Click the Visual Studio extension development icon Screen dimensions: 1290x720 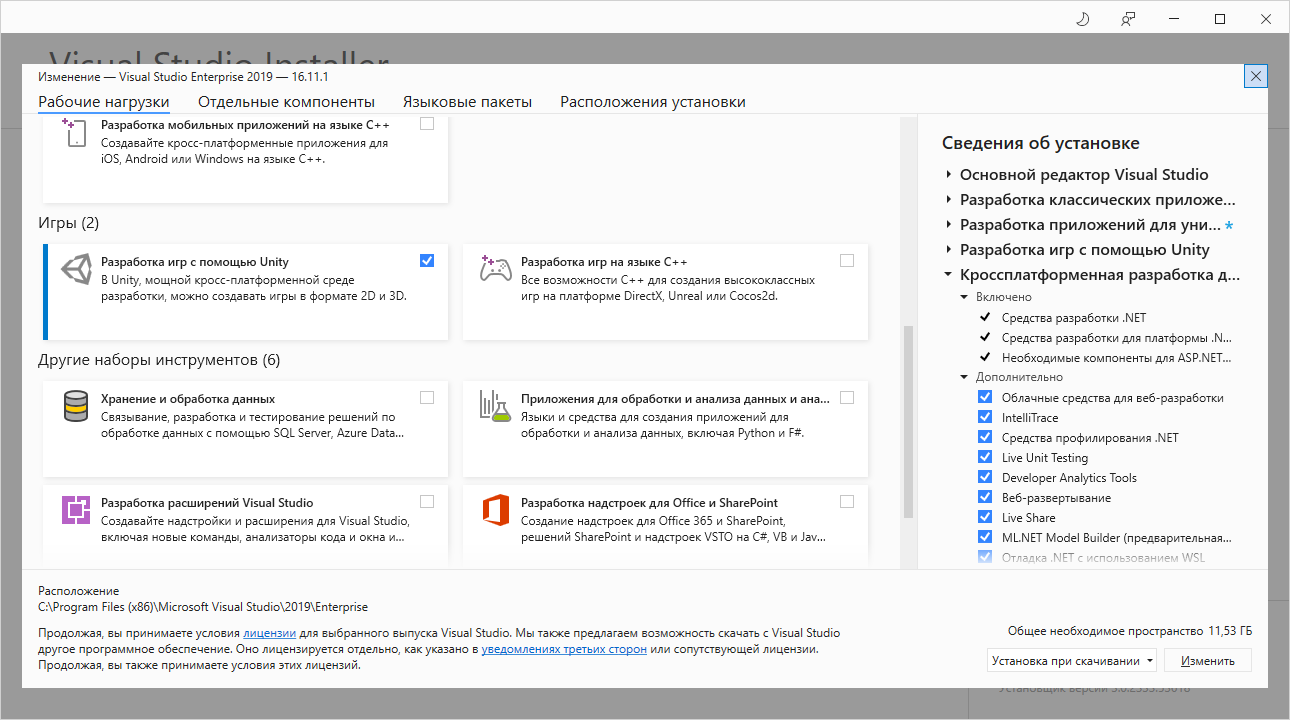click(x=77, y=511)
